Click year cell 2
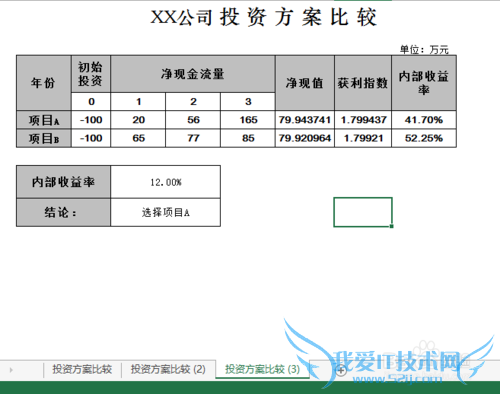The image size is (500, 394). 193,102
